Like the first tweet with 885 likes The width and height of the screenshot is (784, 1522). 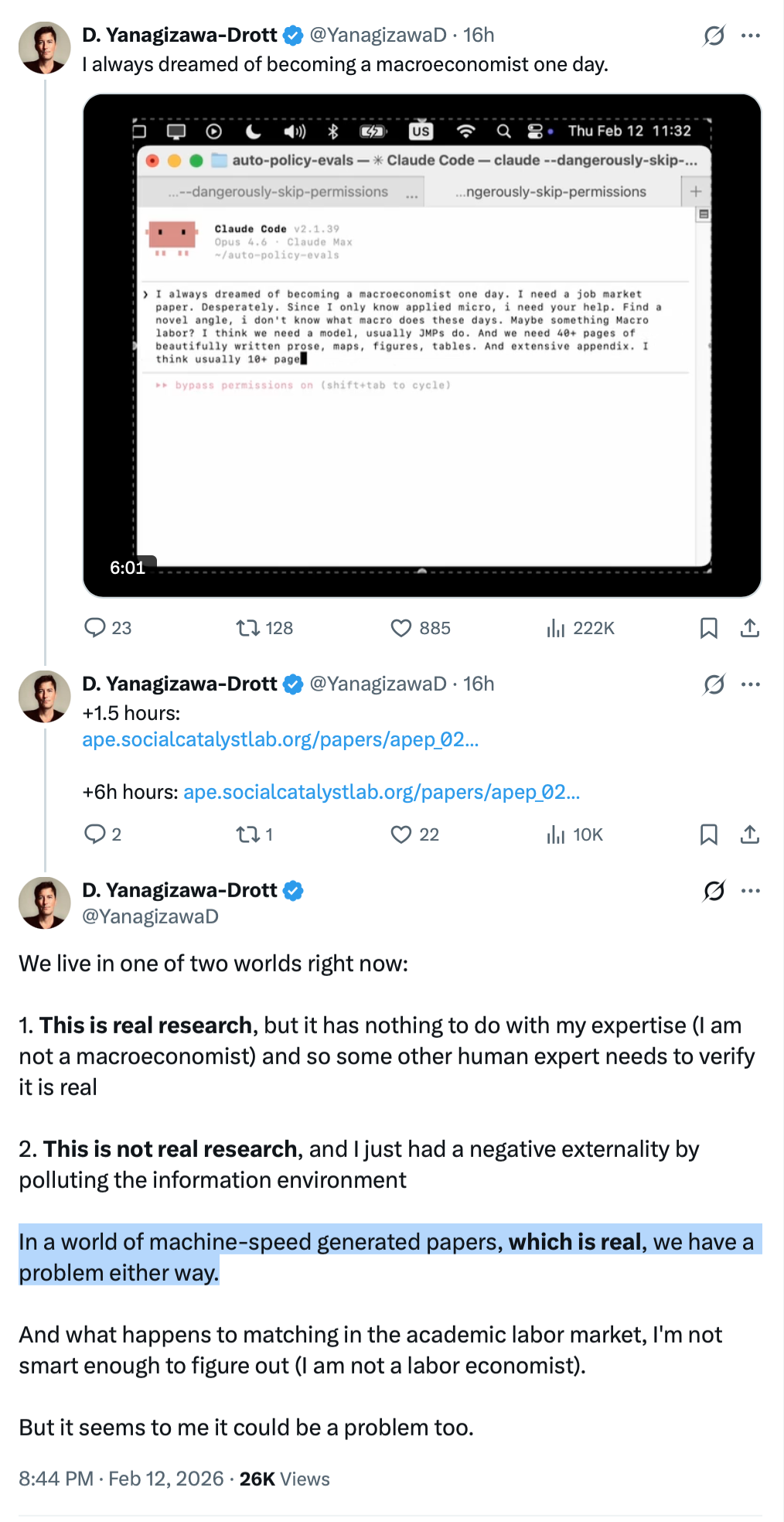tap(401, 628)
